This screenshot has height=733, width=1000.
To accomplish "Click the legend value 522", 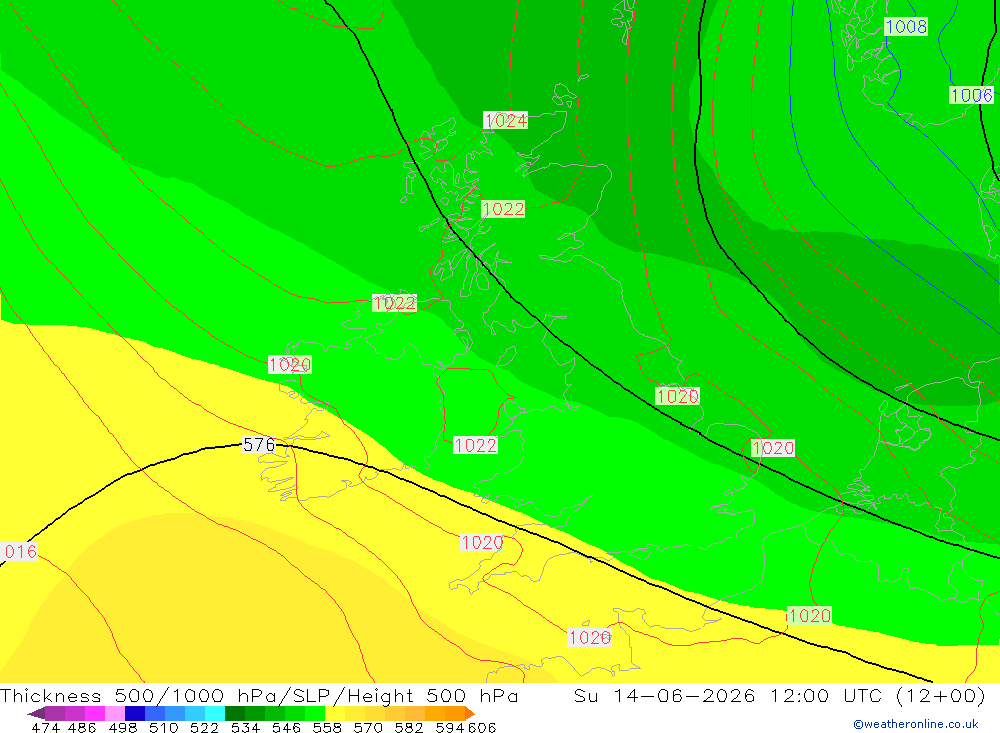I will 205,727.
